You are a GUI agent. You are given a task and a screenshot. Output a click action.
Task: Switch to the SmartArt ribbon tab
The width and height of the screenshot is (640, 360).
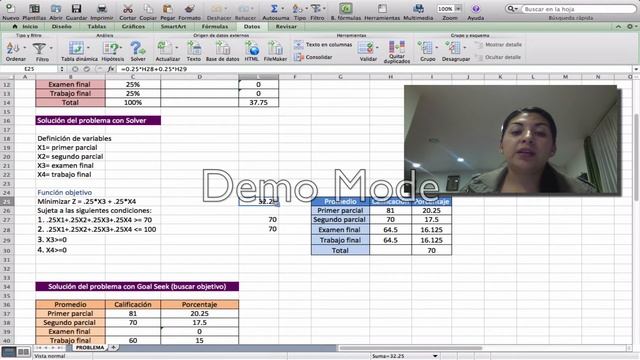pos(173,27)
